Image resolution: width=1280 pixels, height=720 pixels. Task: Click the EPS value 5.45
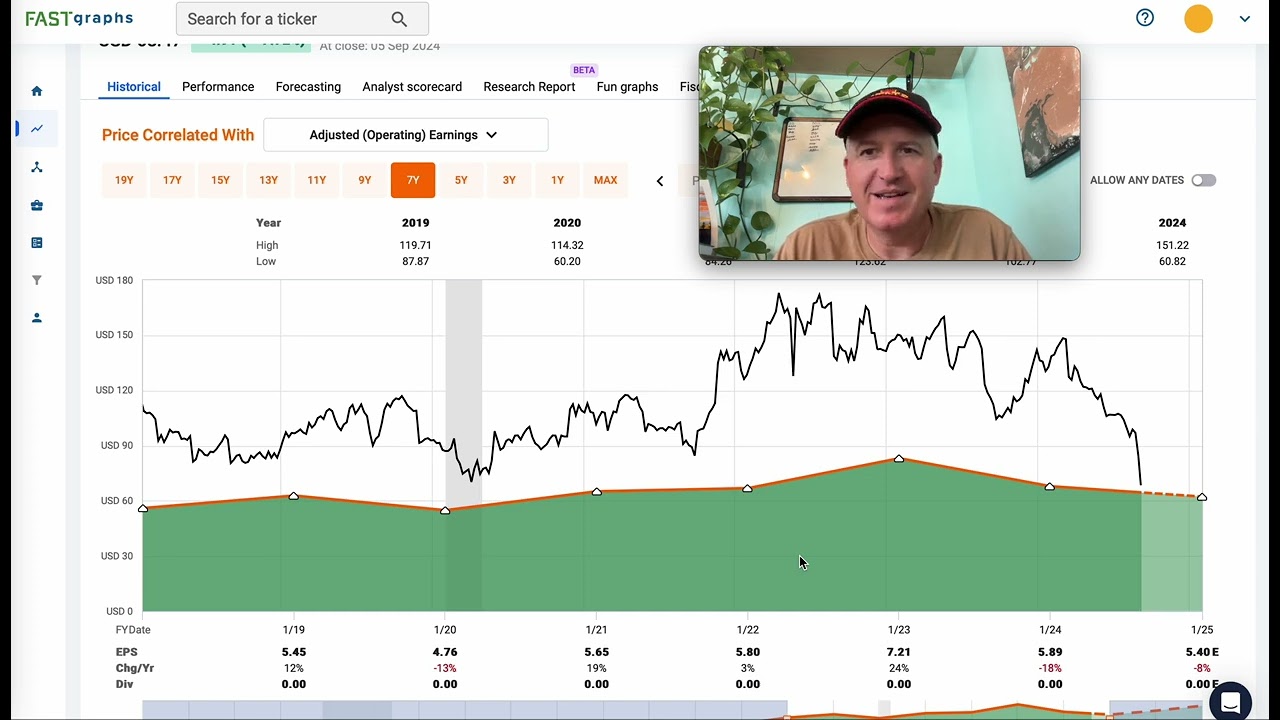point(294,652)
